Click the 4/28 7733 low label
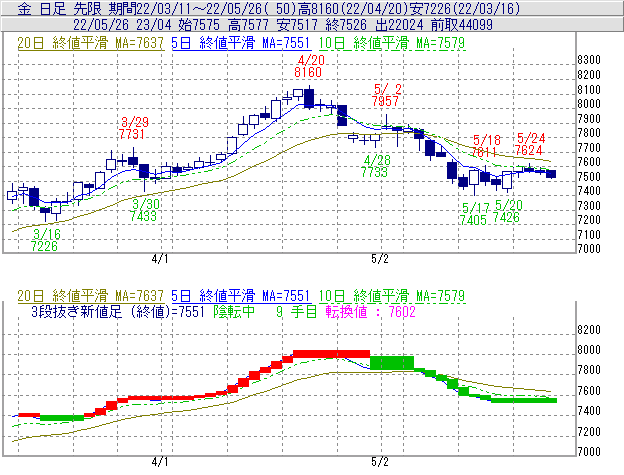Image resolution: width=624 pixels, height=475 pixels. (x=375, y=166)
